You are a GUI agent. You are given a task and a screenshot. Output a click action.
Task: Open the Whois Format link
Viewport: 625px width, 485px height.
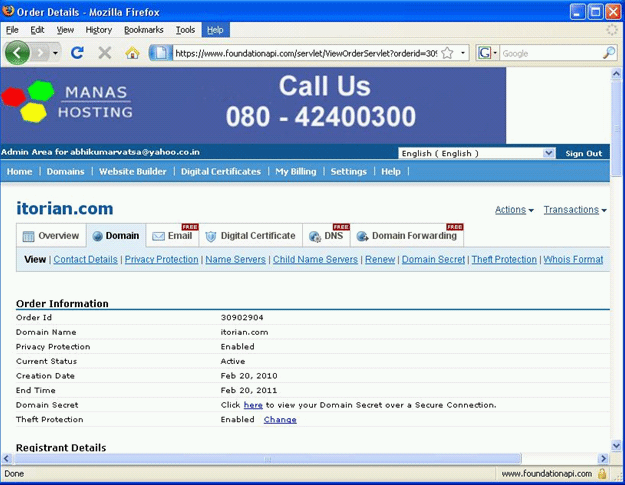pos(573,259)
